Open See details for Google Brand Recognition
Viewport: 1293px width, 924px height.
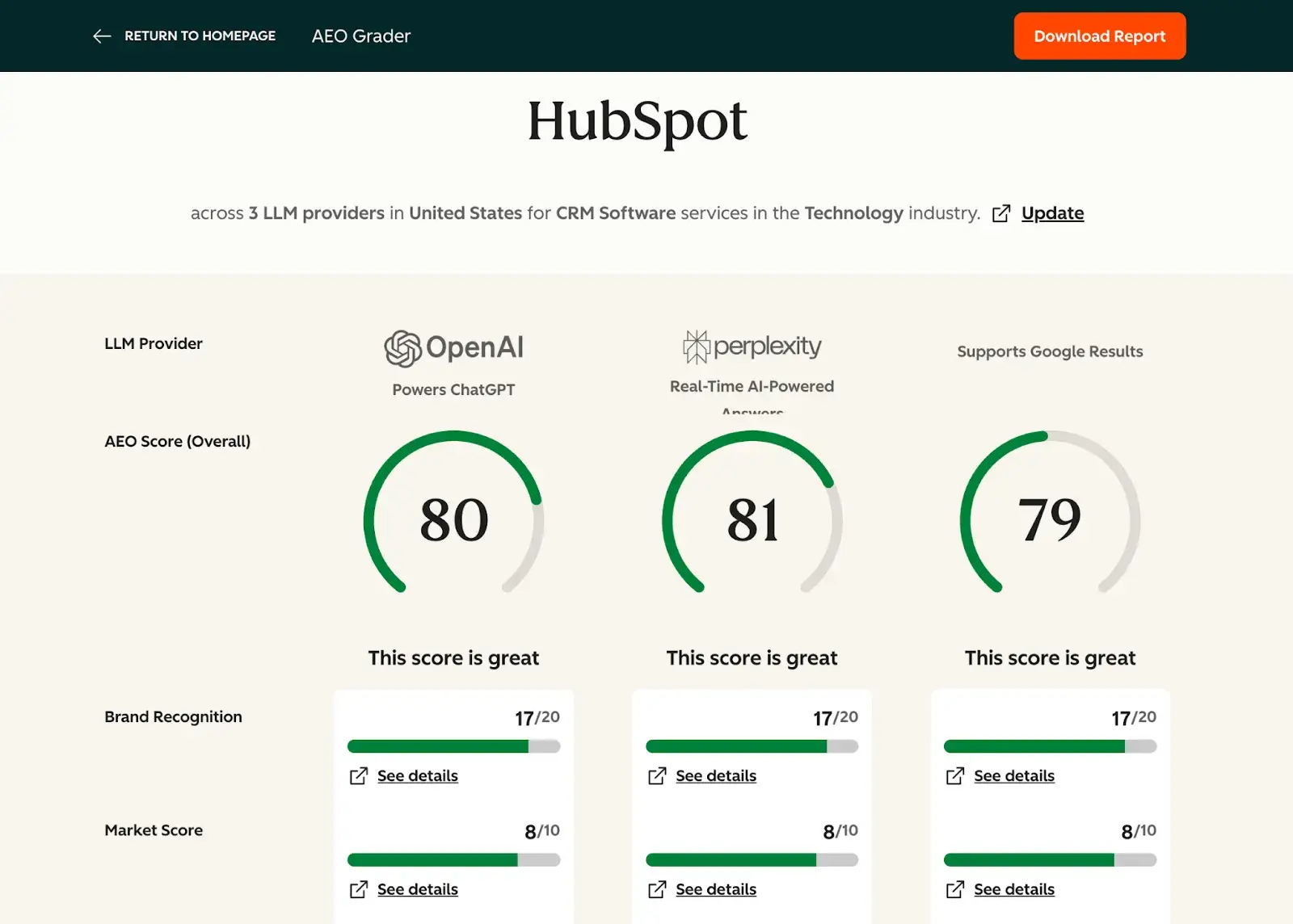pos(1014,776)
